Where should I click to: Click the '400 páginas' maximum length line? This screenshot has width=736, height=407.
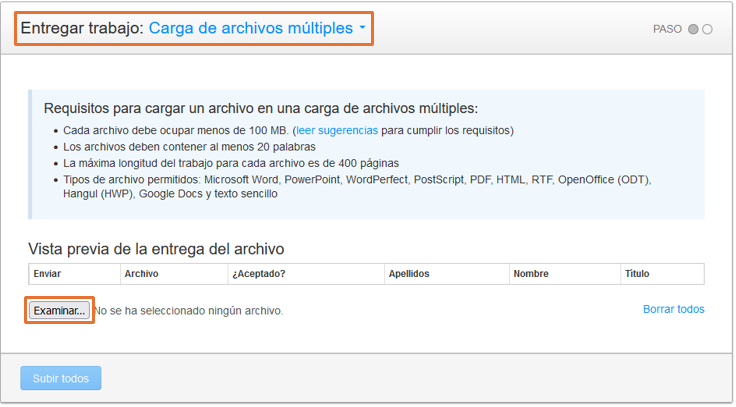click(231, 163)
